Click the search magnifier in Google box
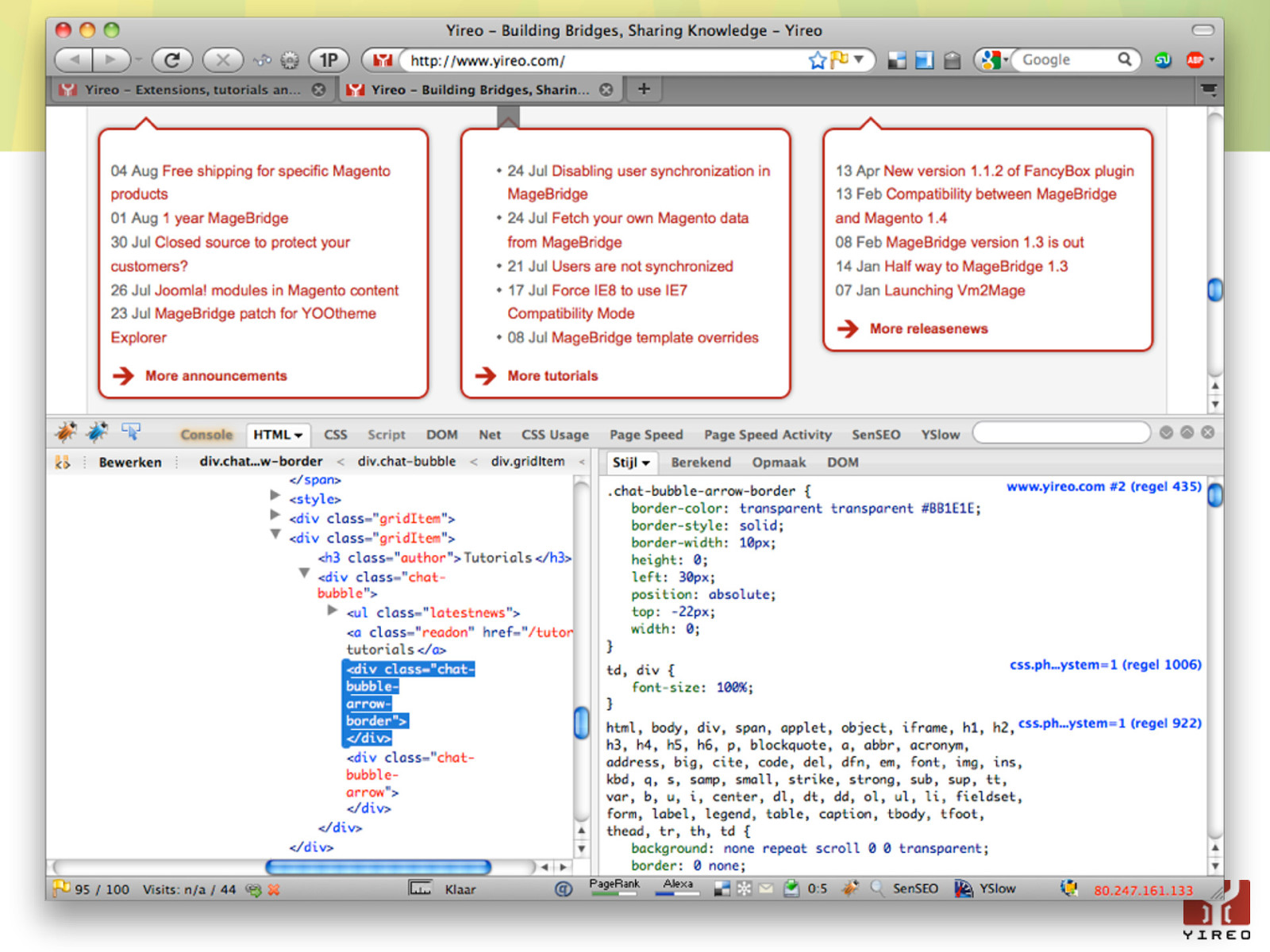Viewport: 1270px width, 952px height. (1124, 59)
